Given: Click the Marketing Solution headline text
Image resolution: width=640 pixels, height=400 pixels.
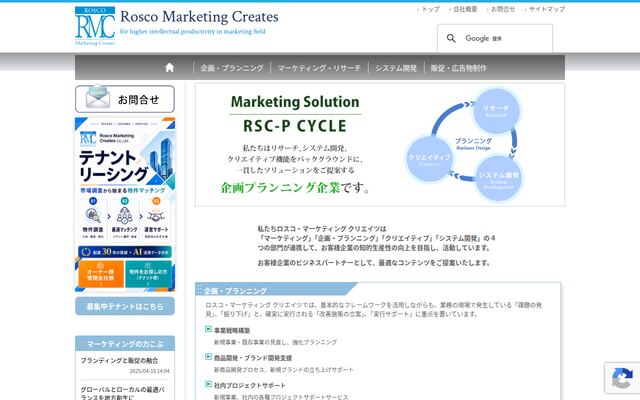Looking at the screenshot, I should (x=295, y=102).
